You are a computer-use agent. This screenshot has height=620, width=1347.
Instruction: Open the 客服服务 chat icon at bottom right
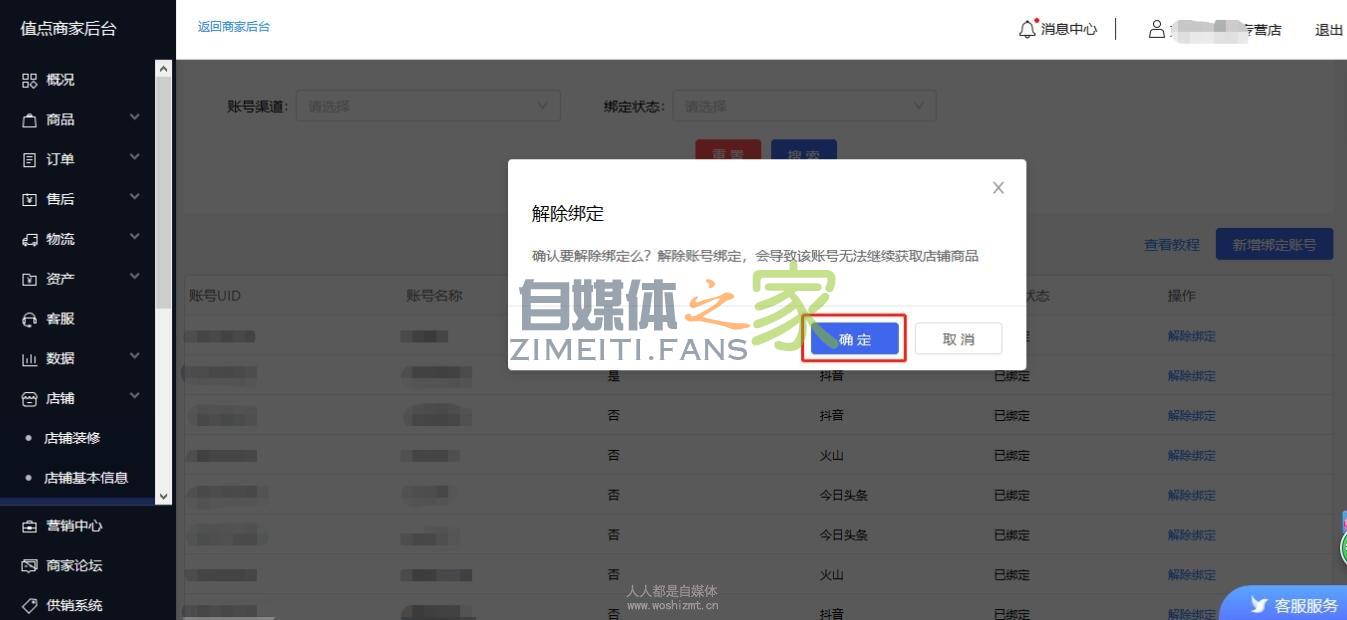(1259, 605)
